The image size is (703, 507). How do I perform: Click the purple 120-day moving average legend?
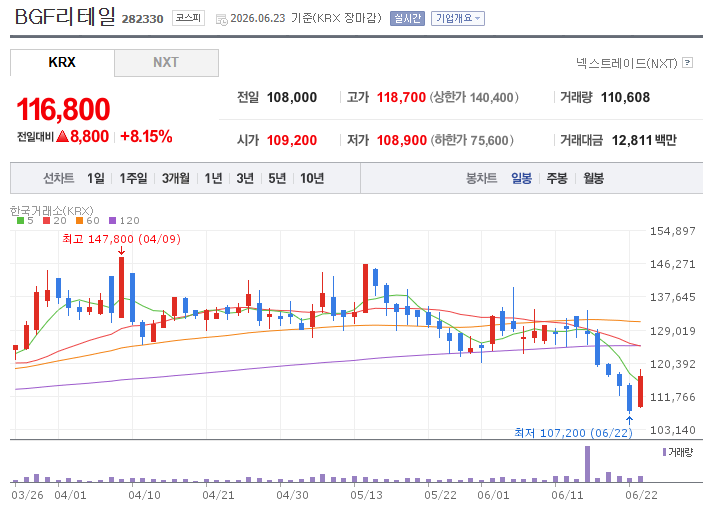pos(124,221)
